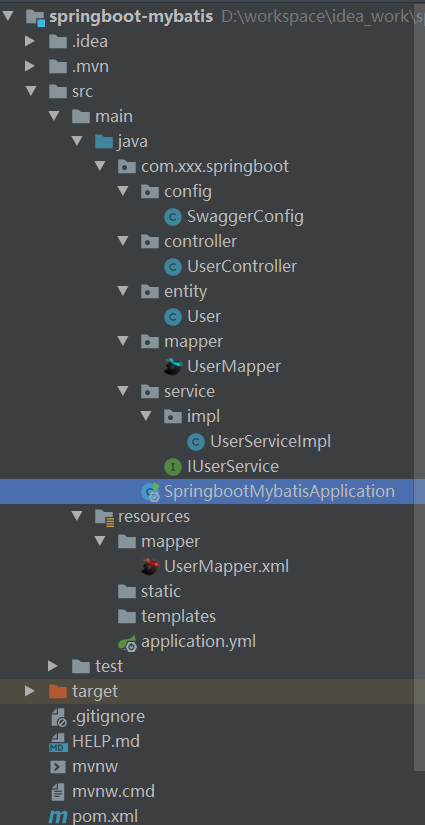Click the mvnw script file icon
Image resolution: width=425 pixels, height=825 pixels.
click(x=58, y=767)
